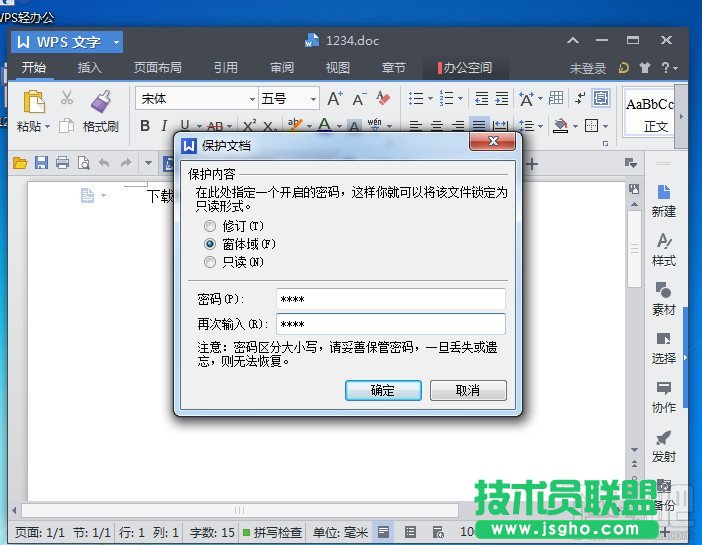Click the numbered list icon

tap(446, 98)
